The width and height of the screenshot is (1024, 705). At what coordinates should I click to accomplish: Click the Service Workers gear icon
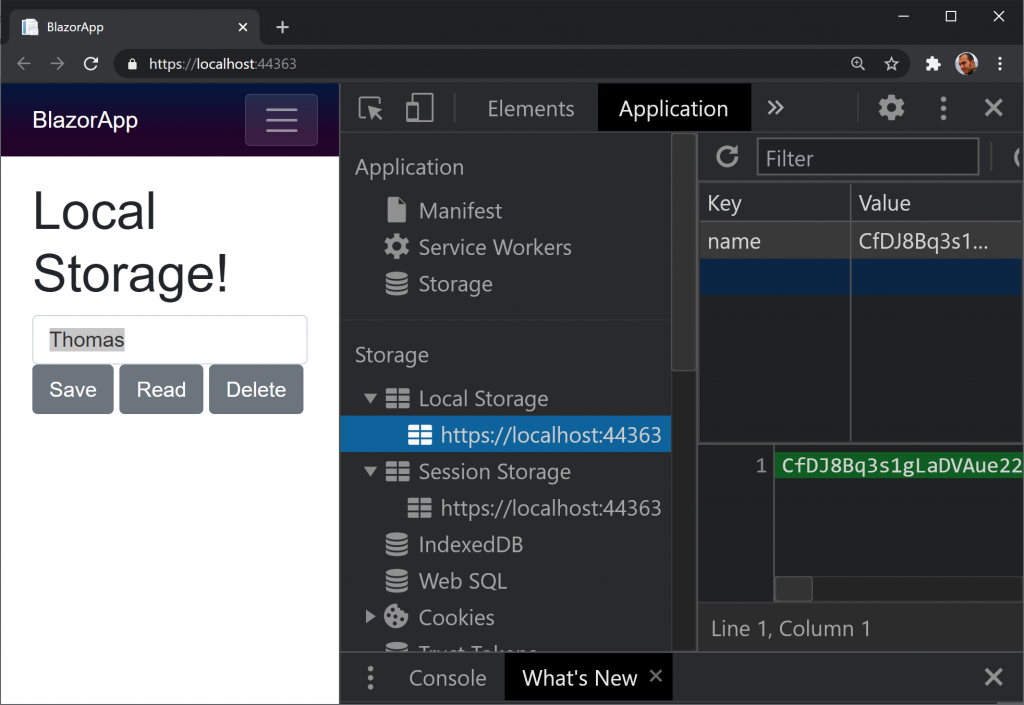click(396, 247)
